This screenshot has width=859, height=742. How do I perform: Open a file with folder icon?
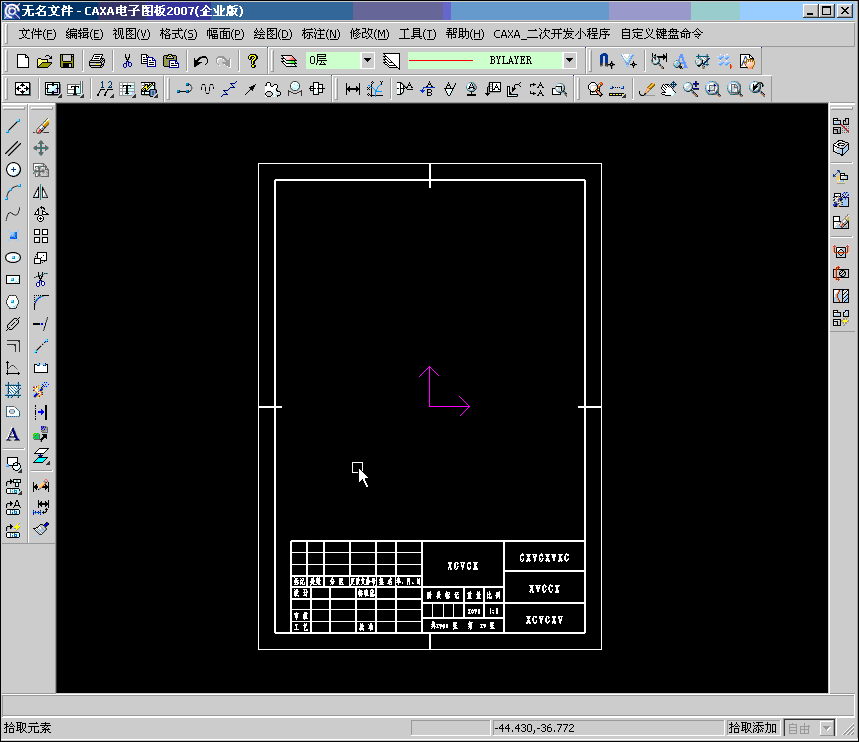click(44, 61)
